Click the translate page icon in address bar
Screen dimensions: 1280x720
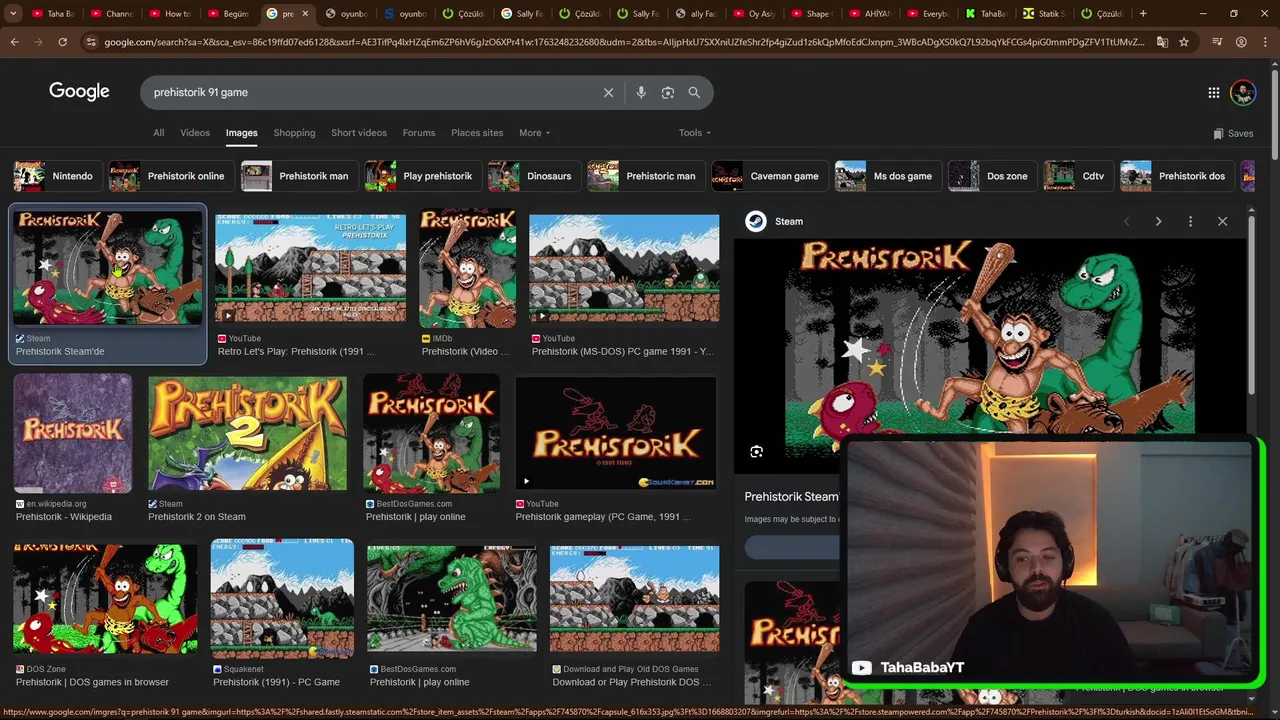pos(1162,42)
